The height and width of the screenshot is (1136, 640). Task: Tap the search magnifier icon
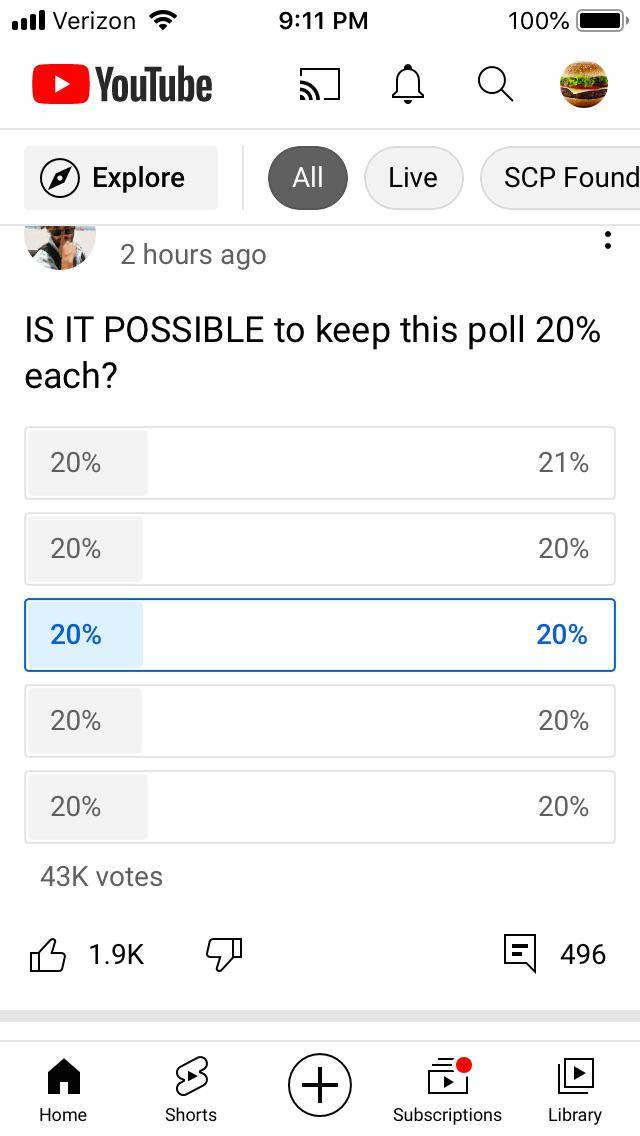[494, 85]
